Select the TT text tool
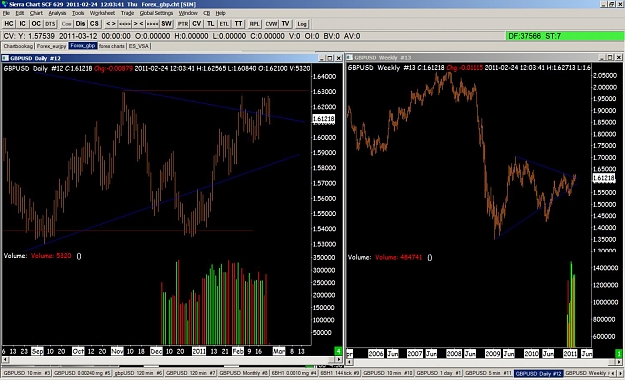 tap(238, 24)
